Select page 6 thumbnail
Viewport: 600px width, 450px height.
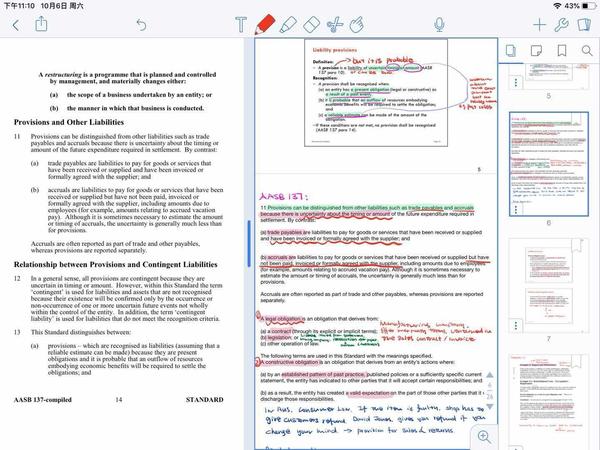click(549, 164)
